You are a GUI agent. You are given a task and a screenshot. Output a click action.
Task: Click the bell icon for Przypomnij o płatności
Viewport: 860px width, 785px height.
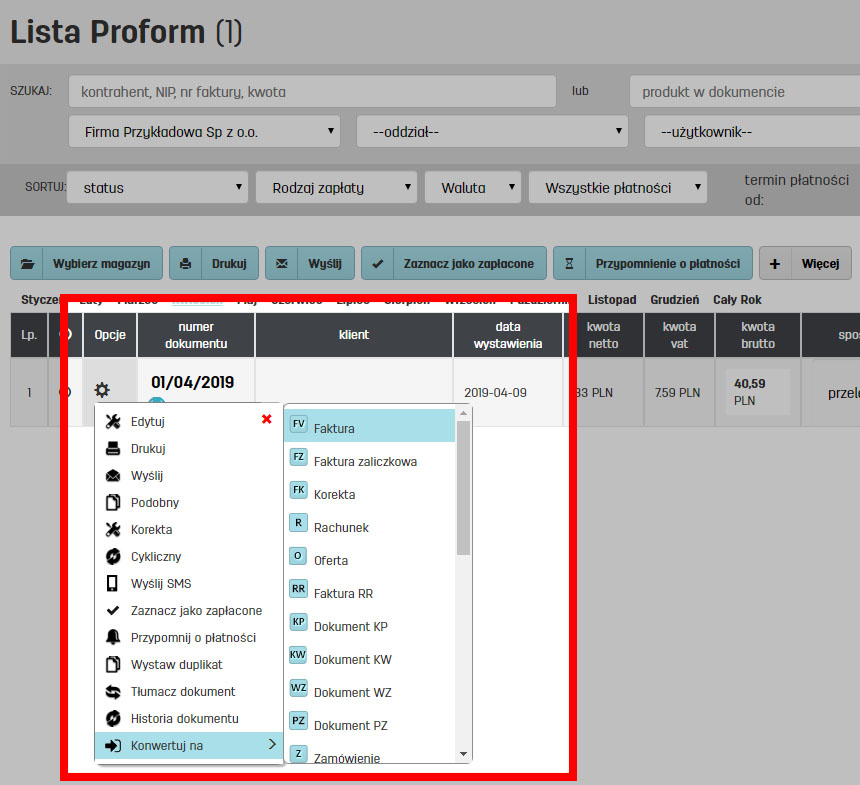tap(112, 637)
